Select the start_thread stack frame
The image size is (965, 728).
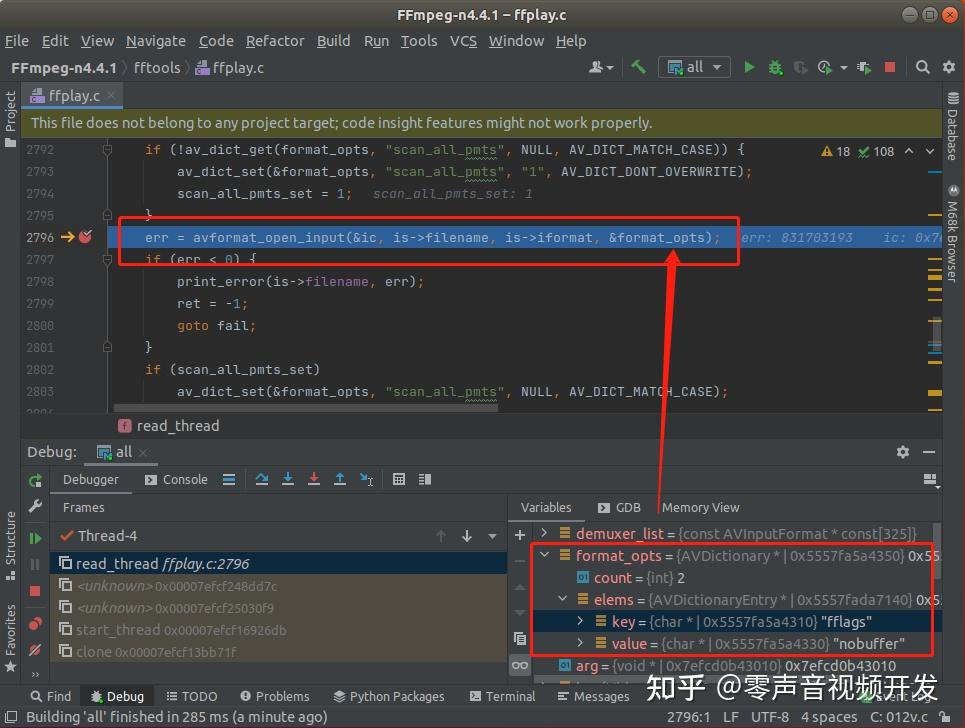coord(278,630)
